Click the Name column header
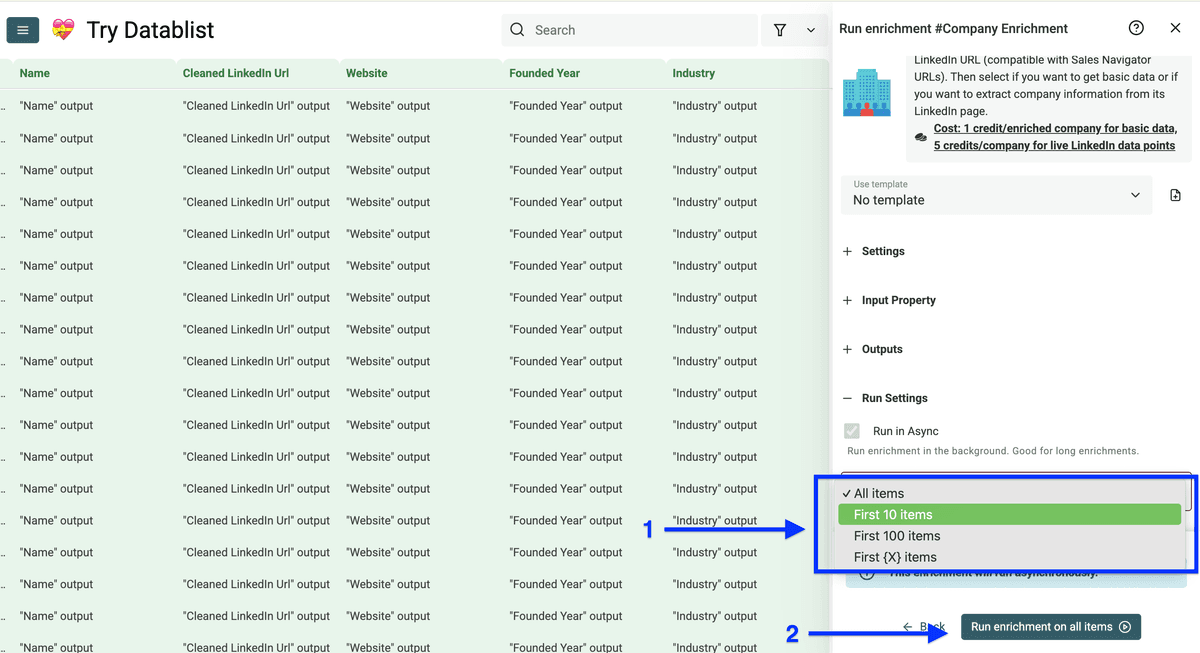The width and height of the screenshot is (1200, 653). pyautogui.click(x=35, y=73)
